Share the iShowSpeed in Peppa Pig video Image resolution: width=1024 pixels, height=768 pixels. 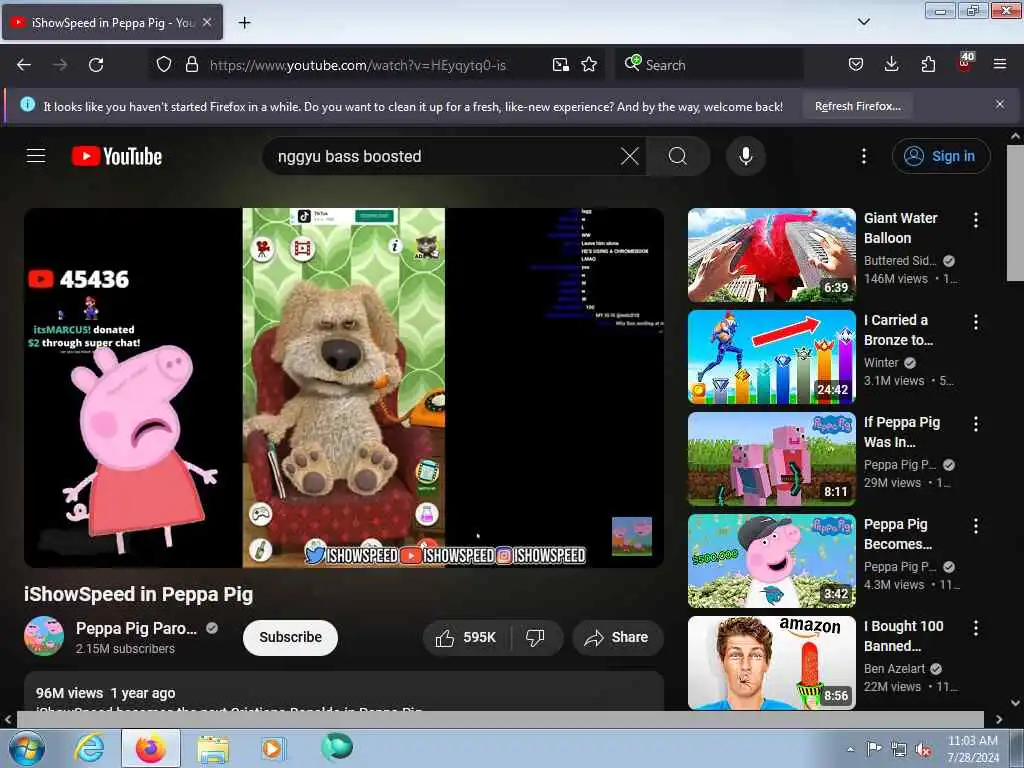(x=618, y=637)
